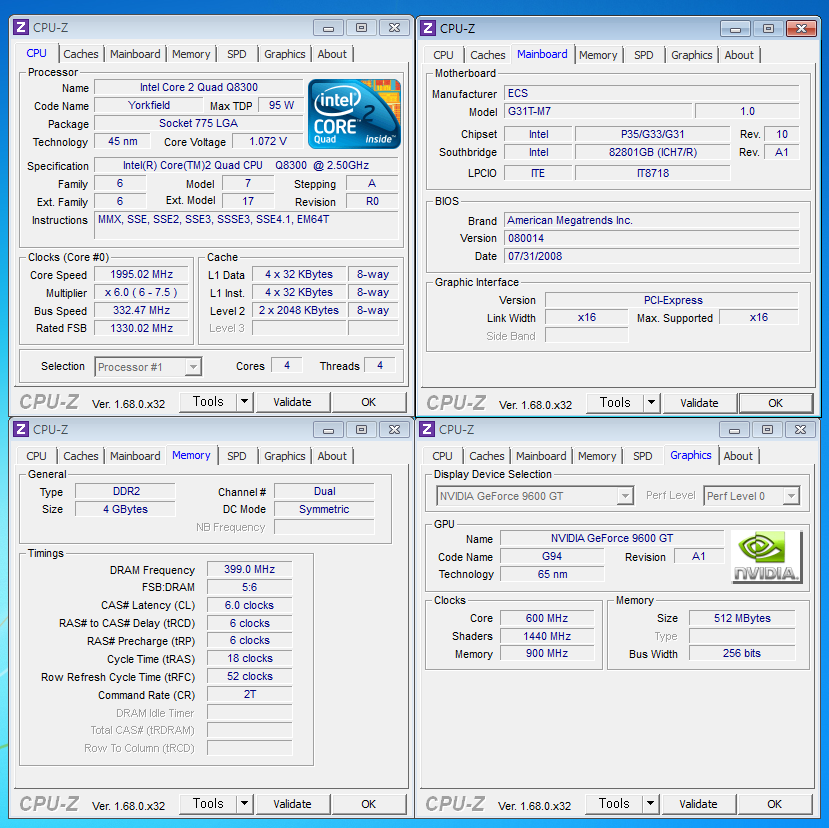This screenshot has width=829, height=828.
Task: Click Validate in the Mainboard window
Action: (699, 403)
